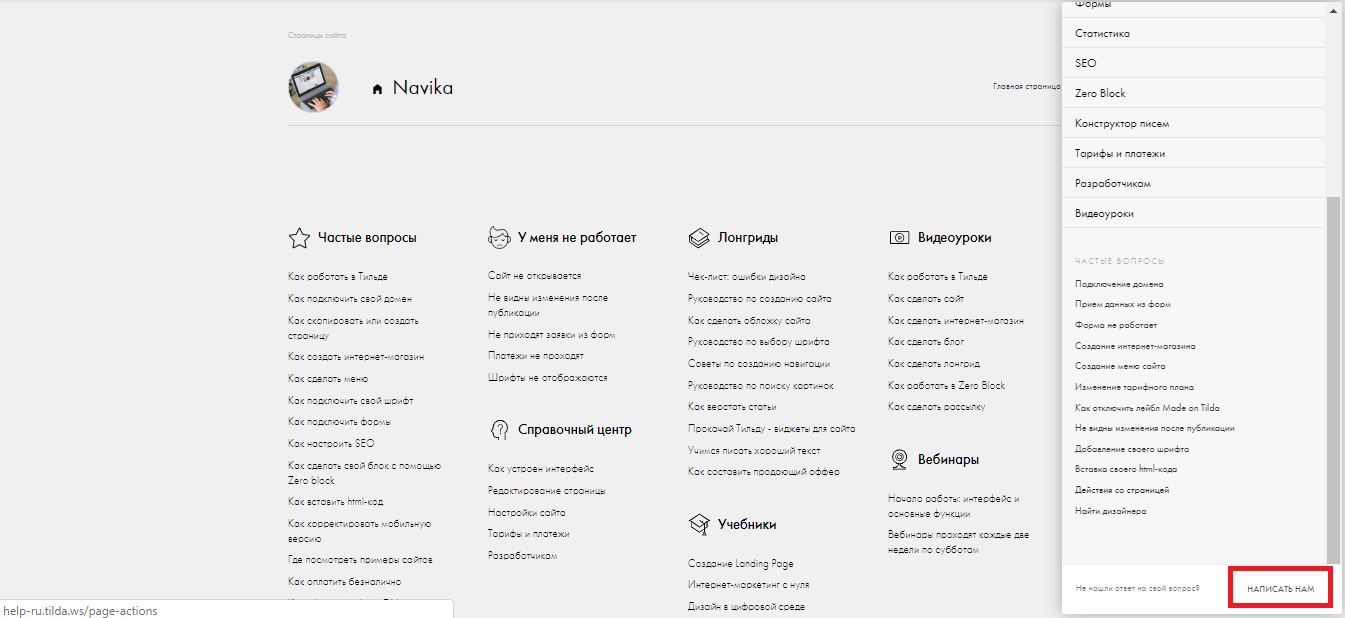Click the camera icon beside Видеоуроки
Image resolution: width=1345 pixels, height=618 pixels.
point(899,238)
